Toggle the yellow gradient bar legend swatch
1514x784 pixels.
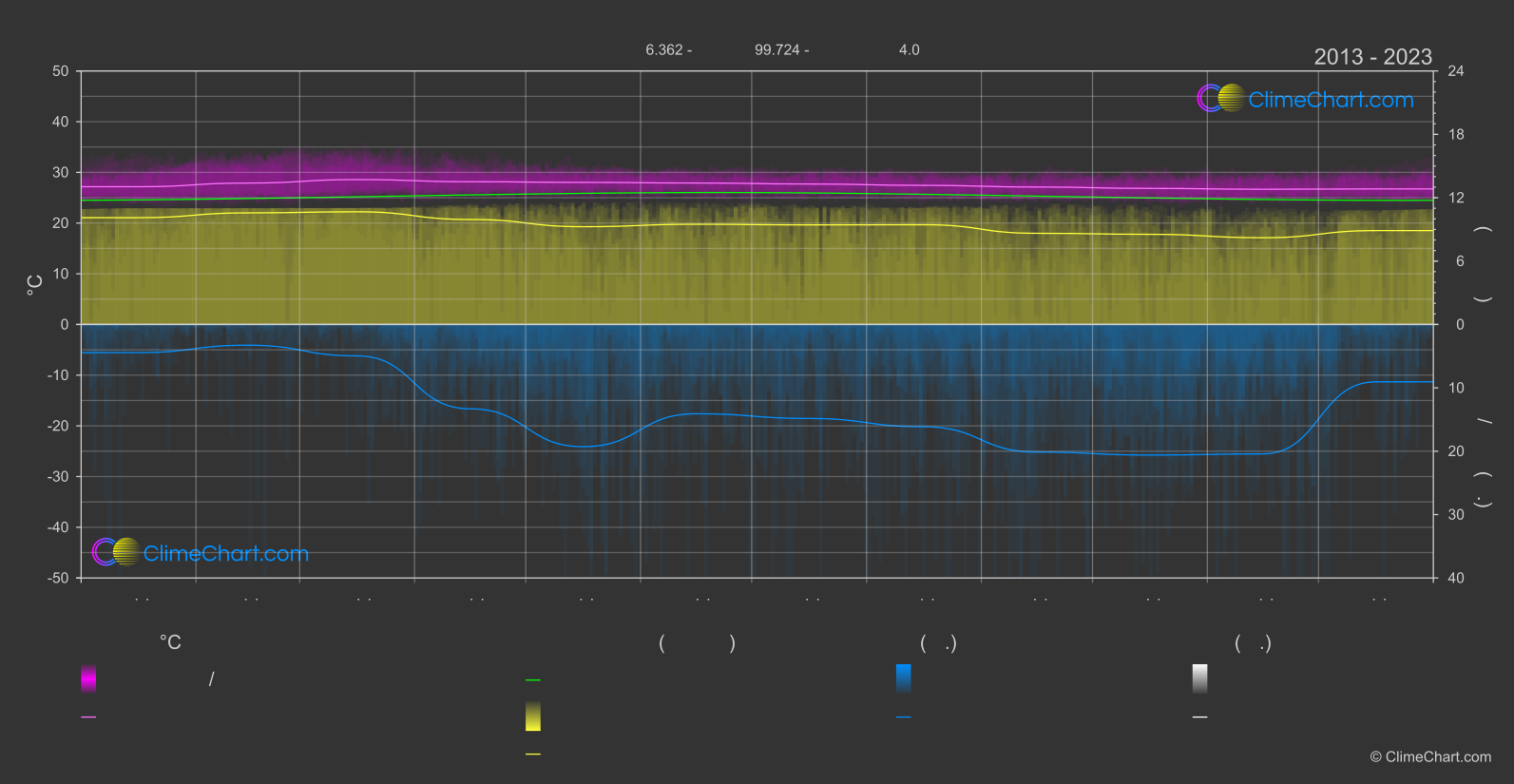pyautogui.click(x=533, y=717)
